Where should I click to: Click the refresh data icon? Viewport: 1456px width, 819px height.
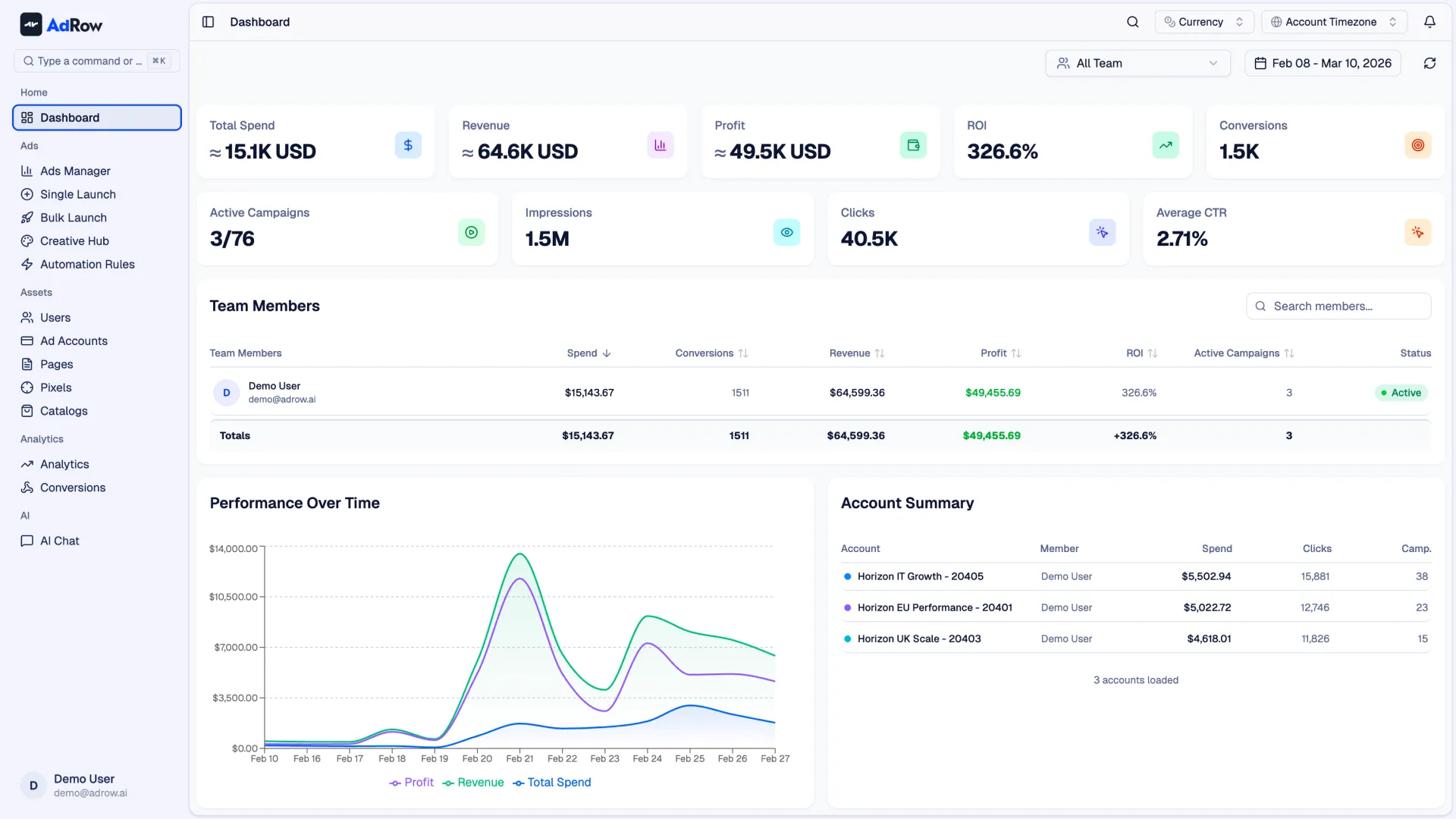[x=1429, y=64]
